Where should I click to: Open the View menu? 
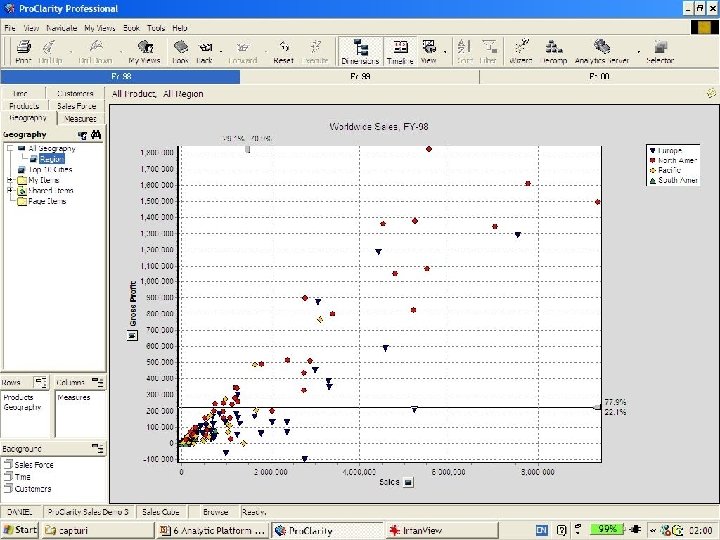point(31,28)
